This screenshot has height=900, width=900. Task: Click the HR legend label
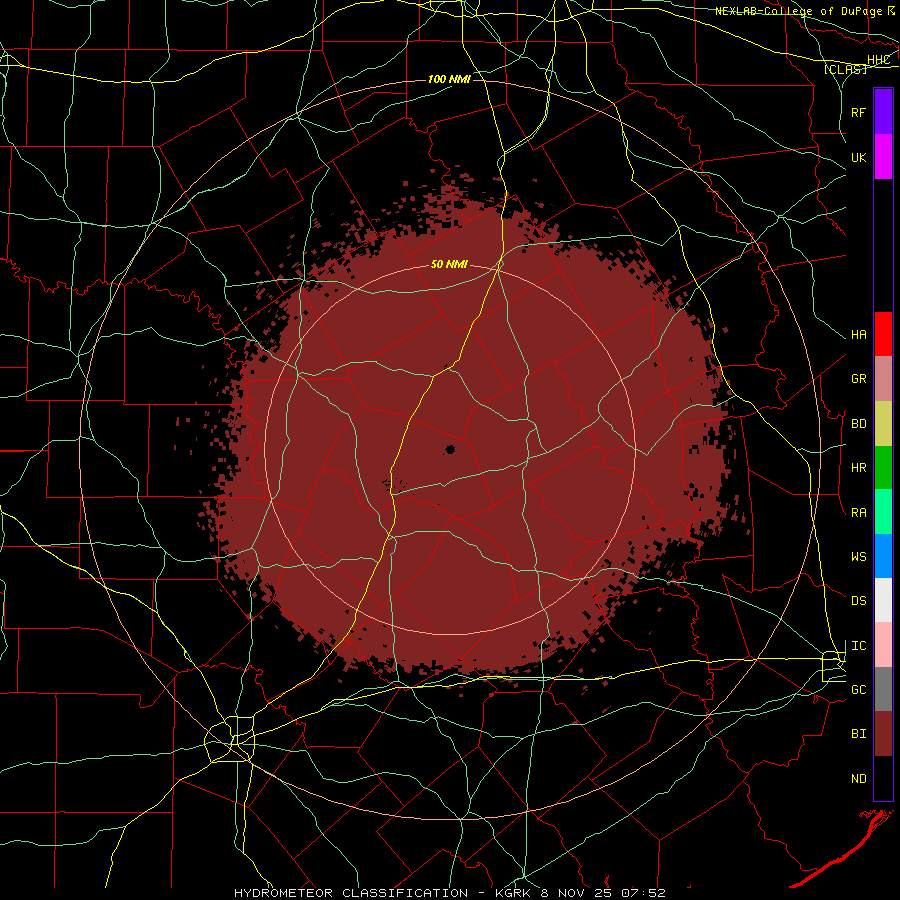(858, 468)
